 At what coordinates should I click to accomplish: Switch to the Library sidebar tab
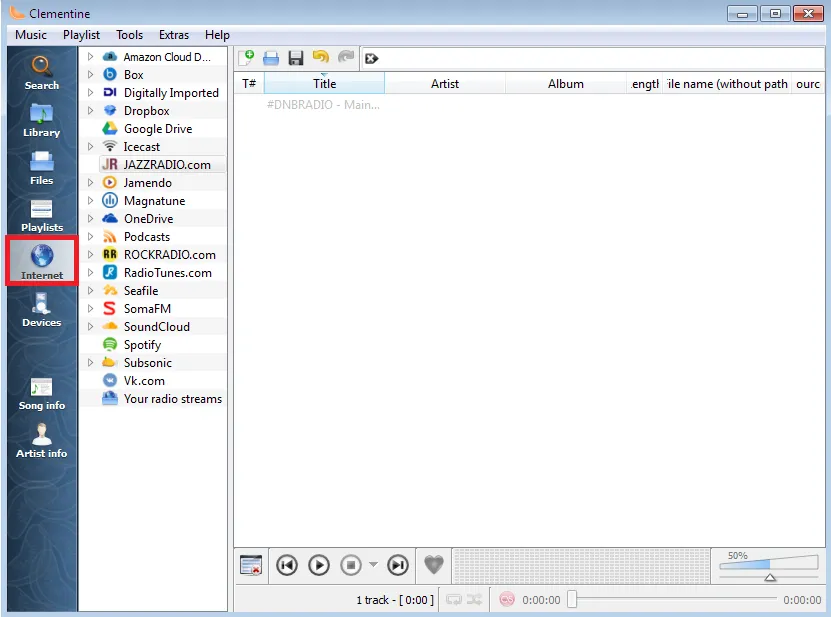pos(41,120)
